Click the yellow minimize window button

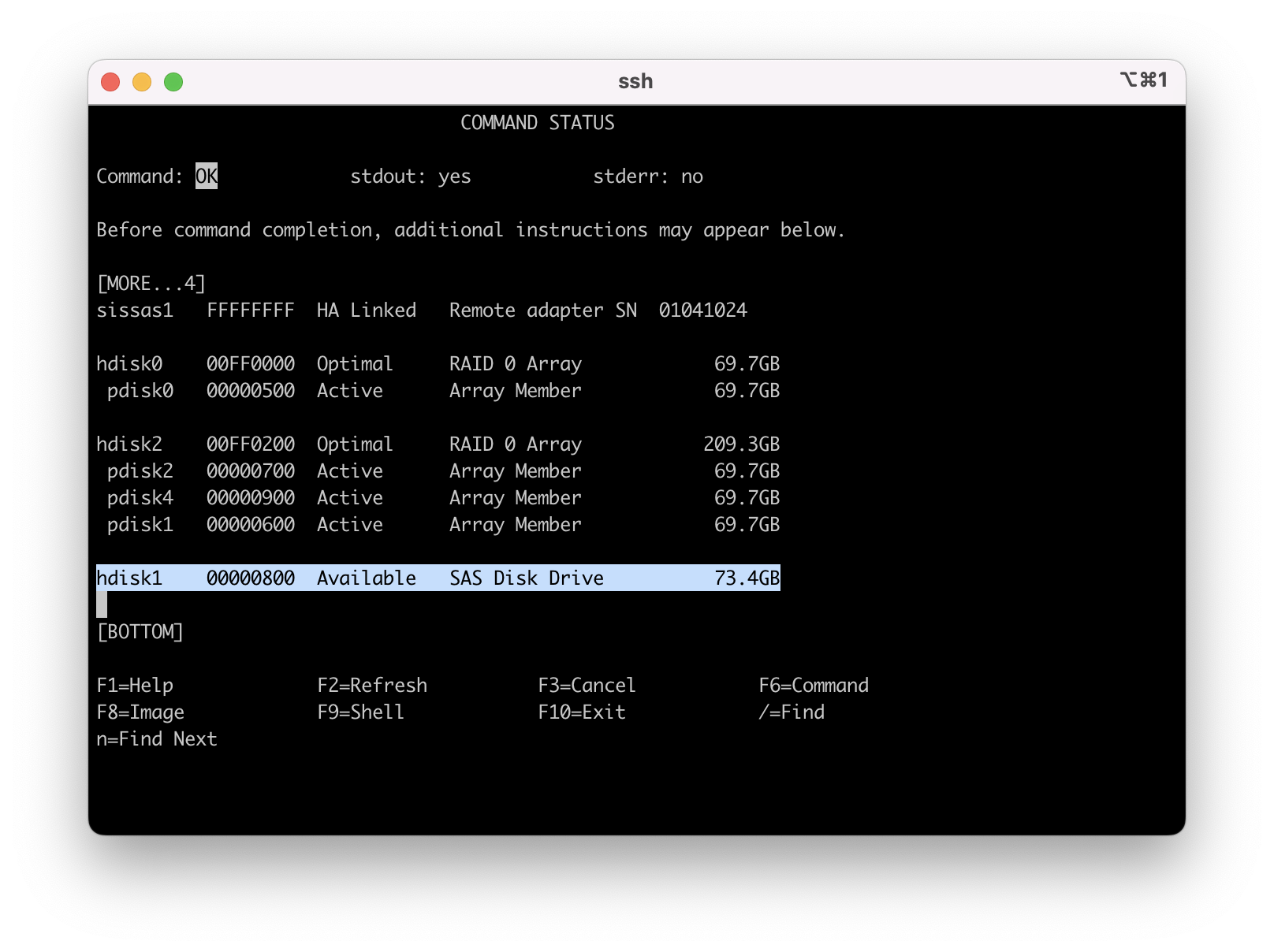click(x=142, y=82)
